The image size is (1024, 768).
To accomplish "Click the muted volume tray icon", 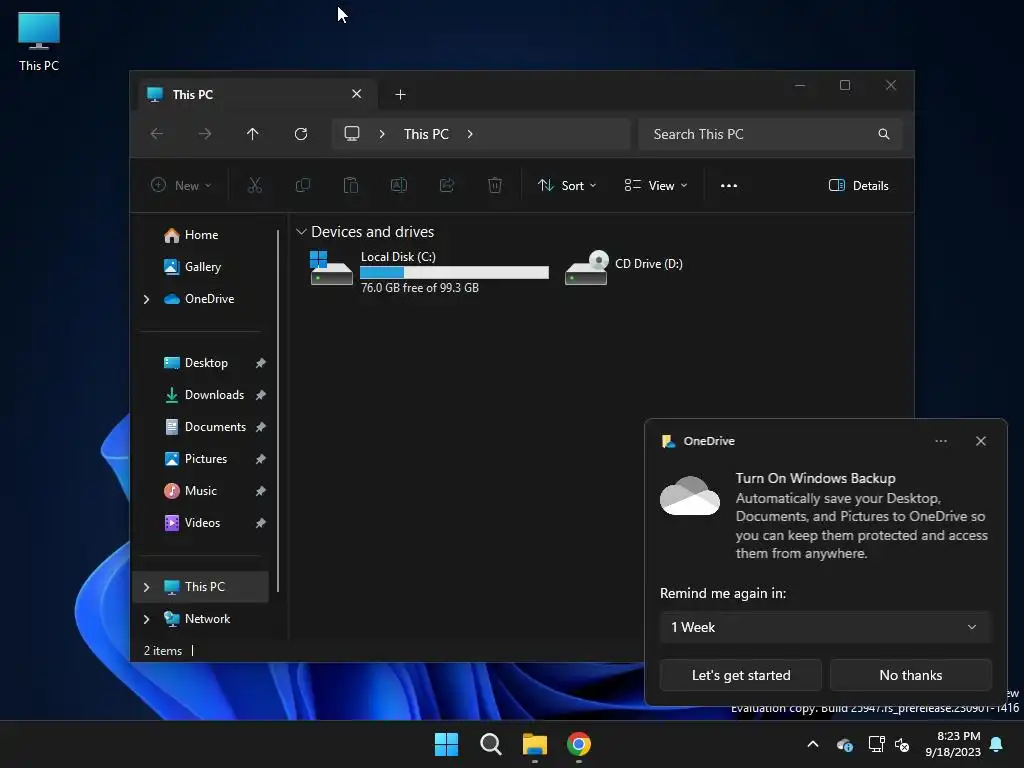I will (x=902, y=744).
